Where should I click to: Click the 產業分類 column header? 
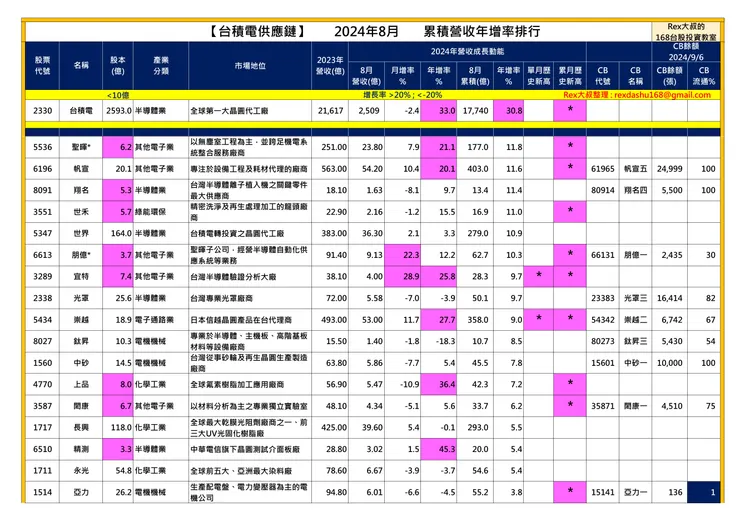(x=161, y=66)
